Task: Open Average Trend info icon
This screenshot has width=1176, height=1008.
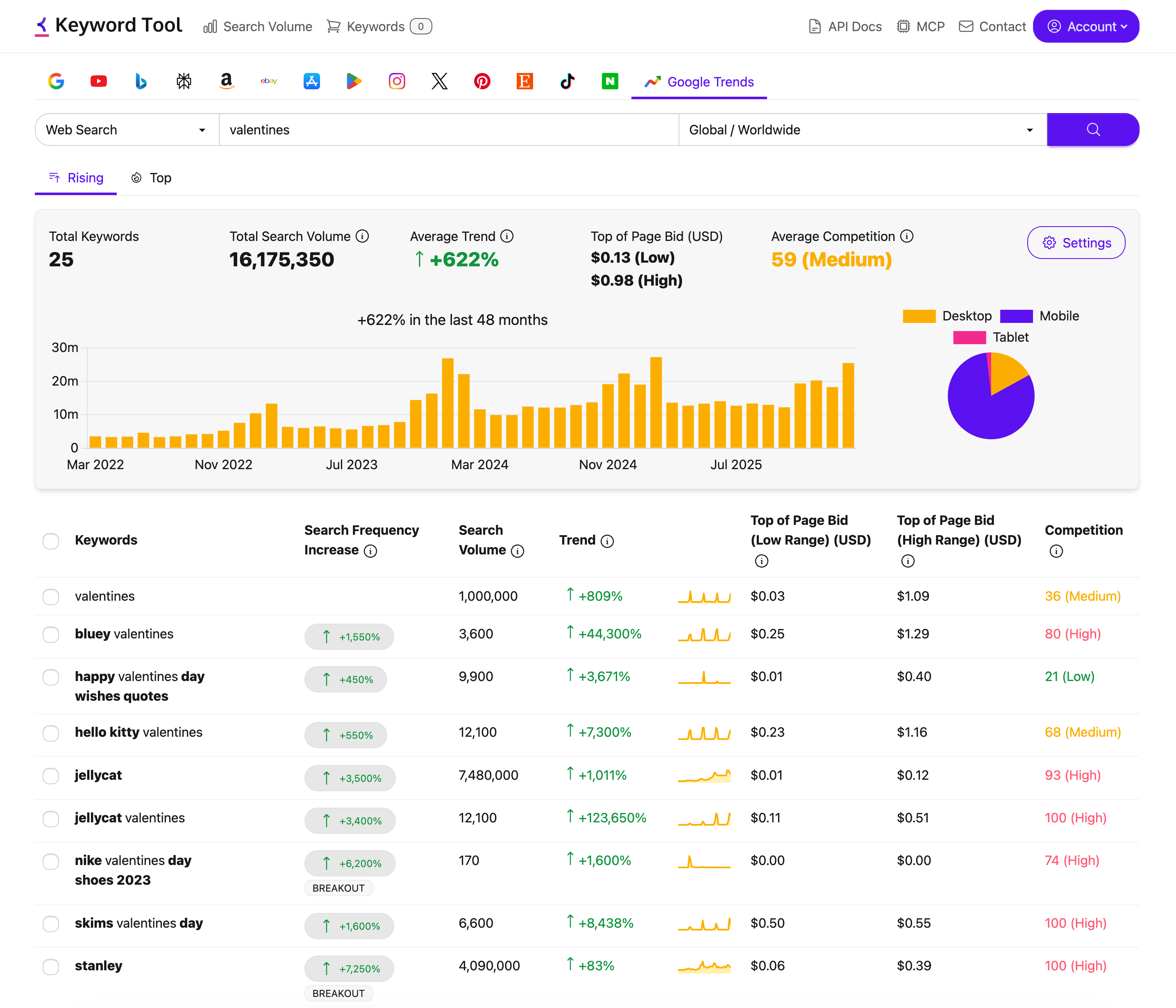Action: (x=507, y=236)
